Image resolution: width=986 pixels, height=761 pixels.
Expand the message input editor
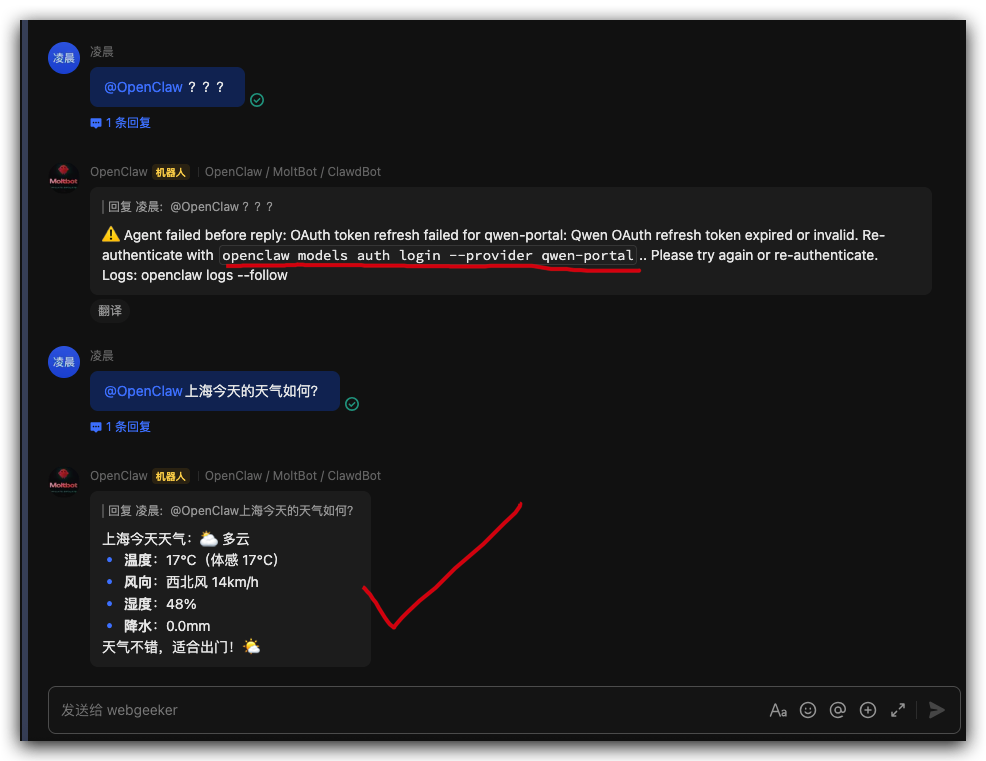click(x=898, y=710)
